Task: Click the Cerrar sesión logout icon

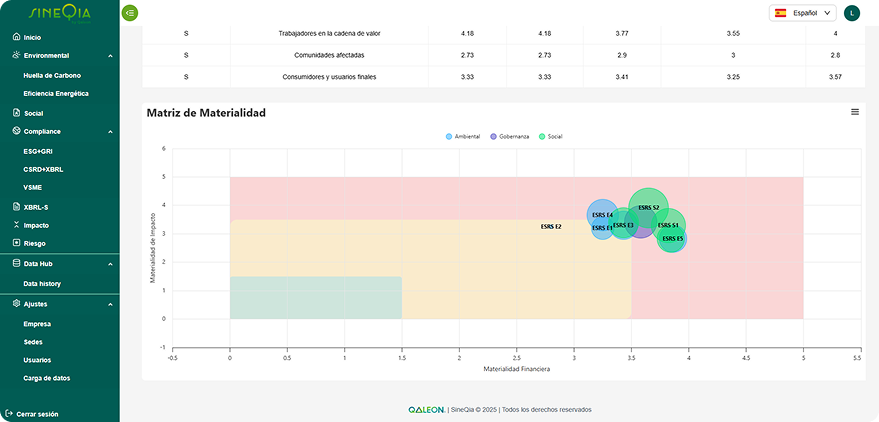Action: point(9,413)
